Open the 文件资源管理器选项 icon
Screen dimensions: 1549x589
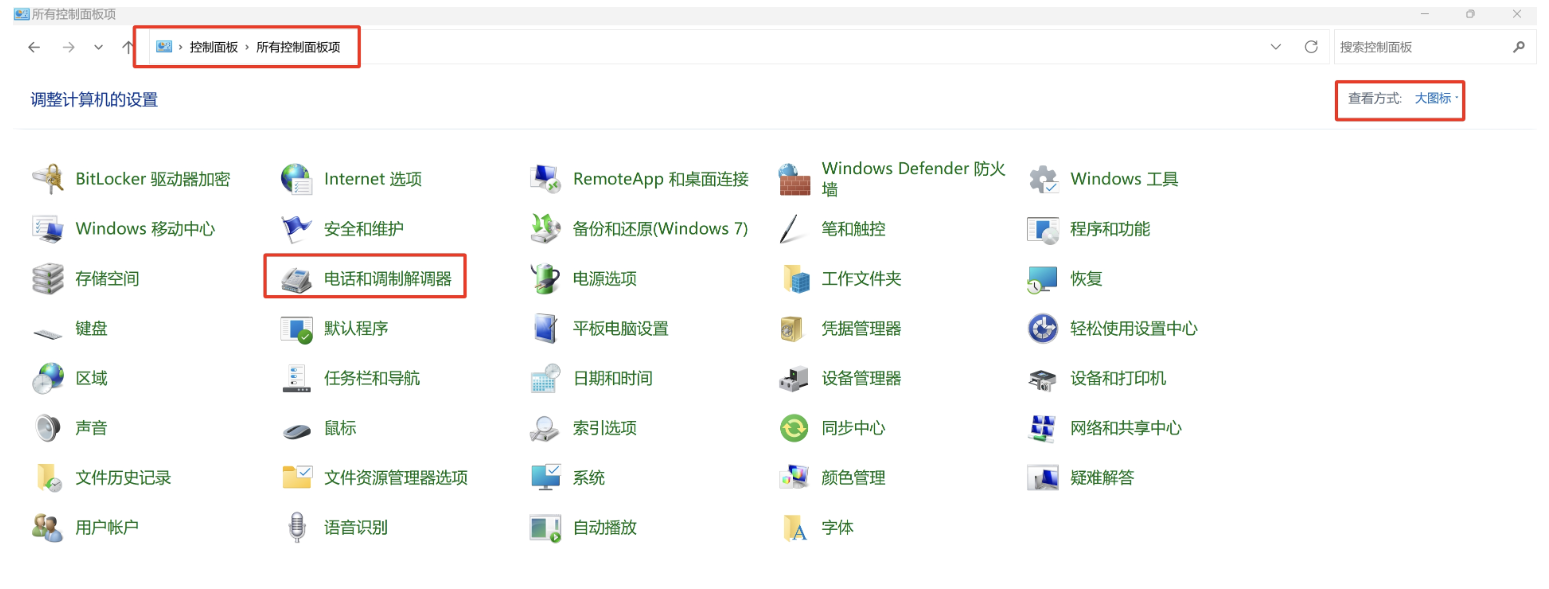[296, 478]
